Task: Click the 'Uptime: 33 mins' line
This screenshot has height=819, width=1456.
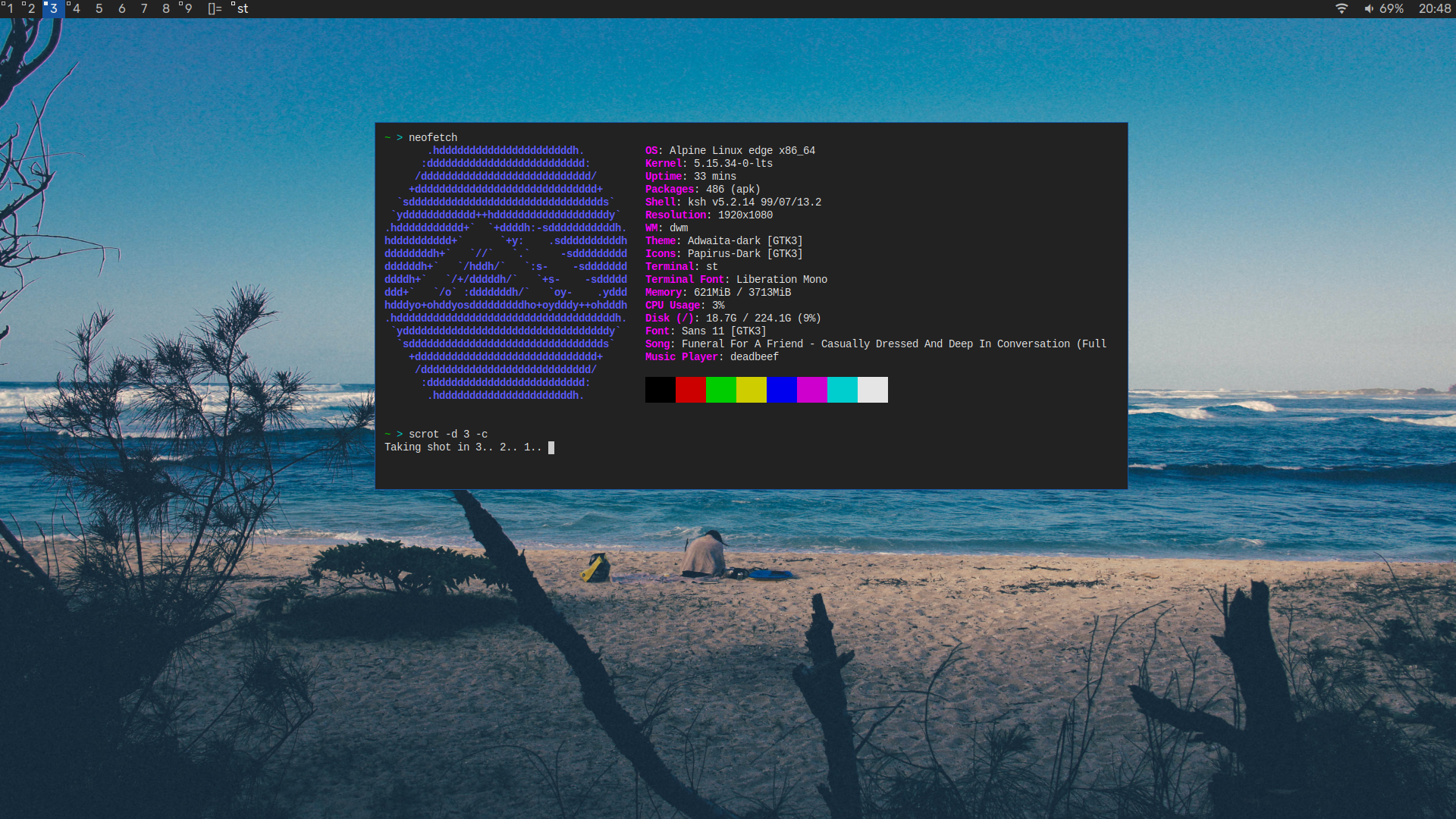Action: 691,176
